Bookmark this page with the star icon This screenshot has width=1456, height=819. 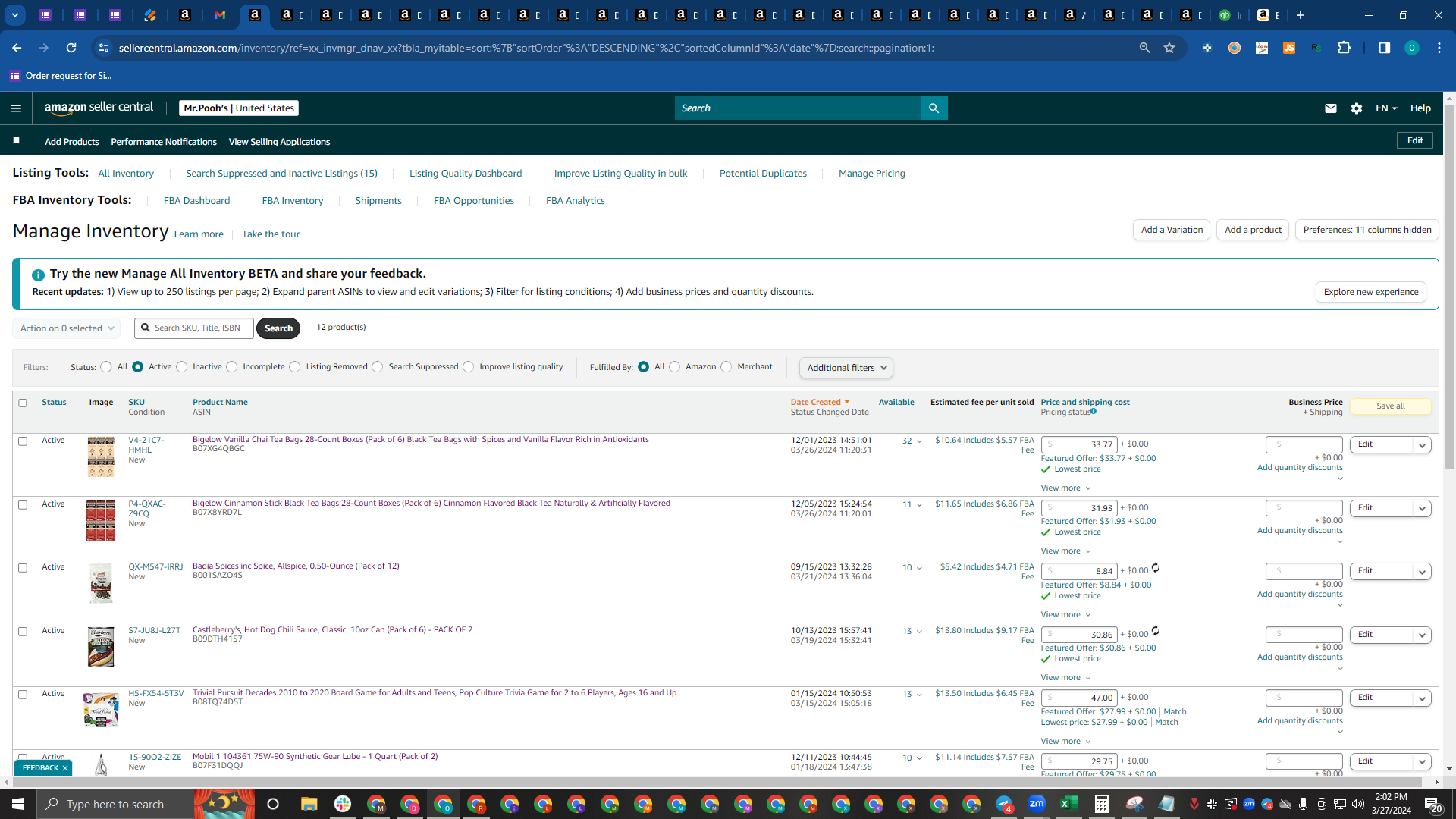pyautogui.click(x=1169, y=48)
